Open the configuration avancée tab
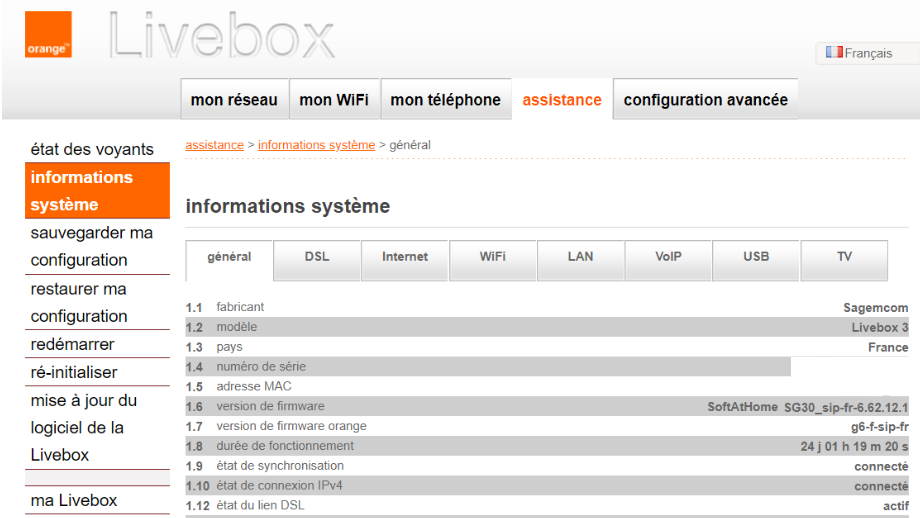 (705, 100)
